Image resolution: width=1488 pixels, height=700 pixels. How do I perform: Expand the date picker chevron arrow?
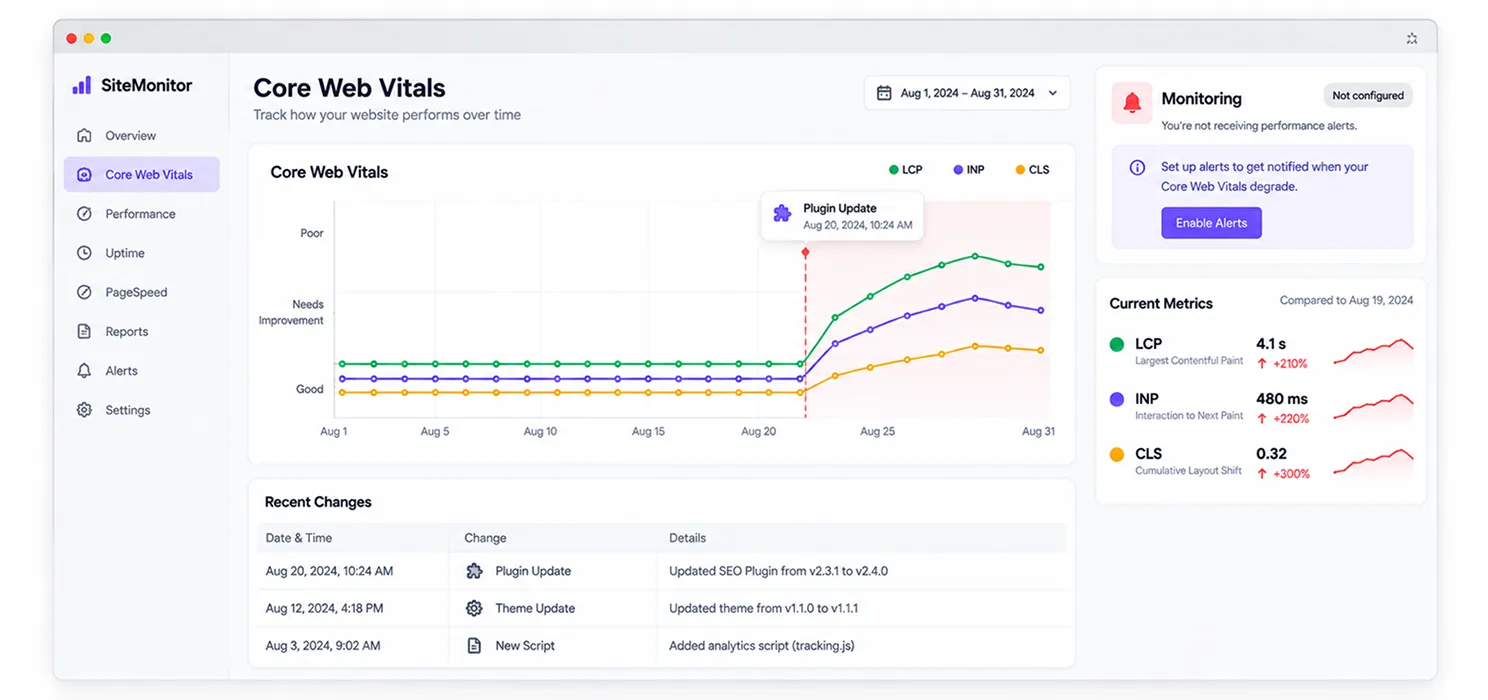pos(1053,93)
